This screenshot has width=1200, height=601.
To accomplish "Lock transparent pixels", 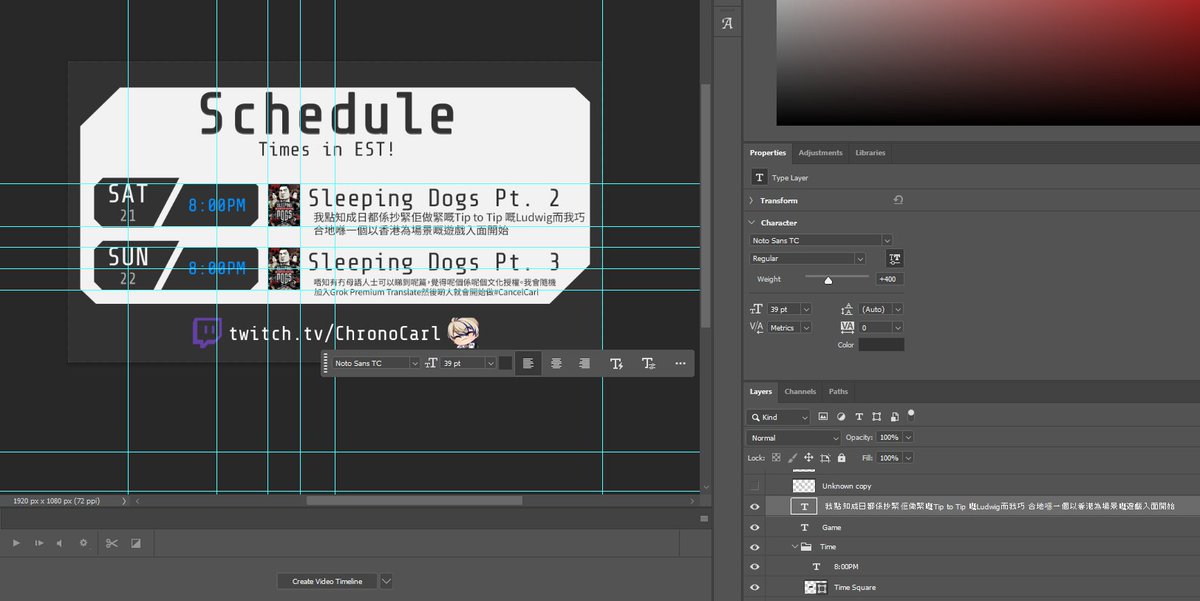I will 775,457.
